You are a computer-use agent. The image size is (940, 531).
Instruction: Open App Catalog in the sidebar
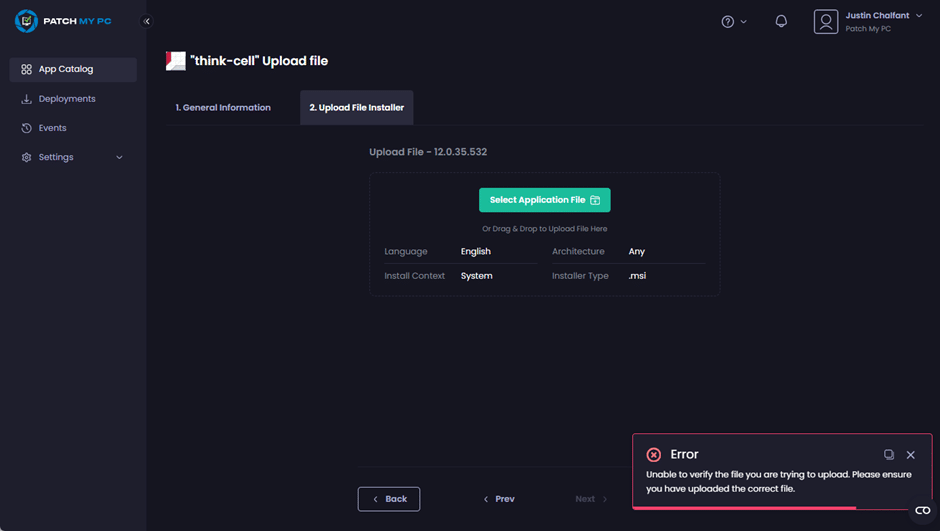tap(65, 69)
